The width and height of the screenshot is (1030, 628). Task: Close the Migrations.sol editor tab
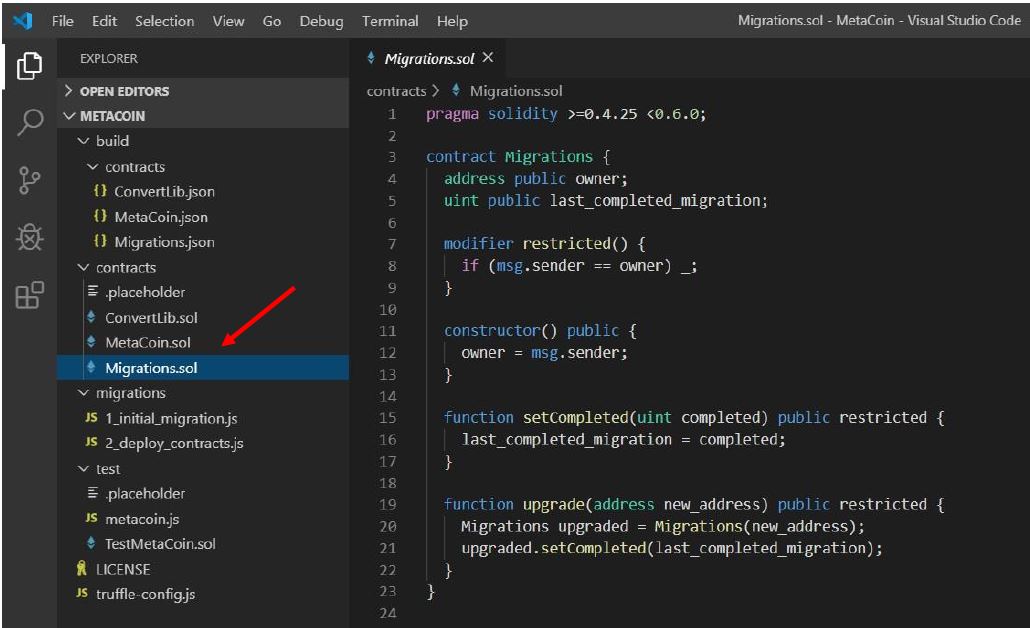click(x=488, y=58)
